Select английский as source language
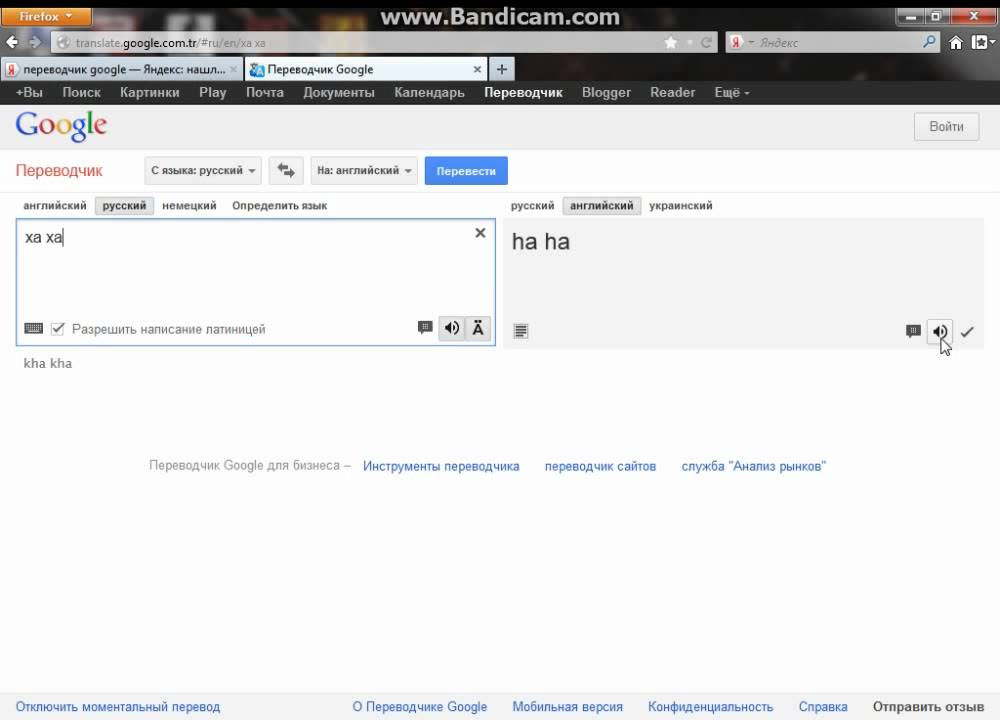This screenshot has height=720, width=1000. pyautogui.click(x=55, y=205)
